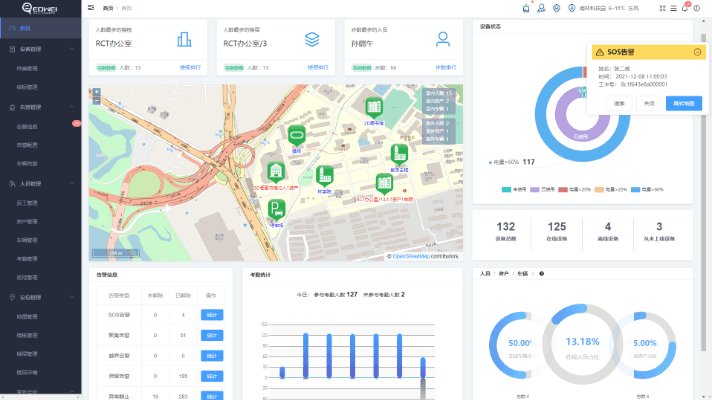Toggle the blue legend swatch in device status chart

635,189
